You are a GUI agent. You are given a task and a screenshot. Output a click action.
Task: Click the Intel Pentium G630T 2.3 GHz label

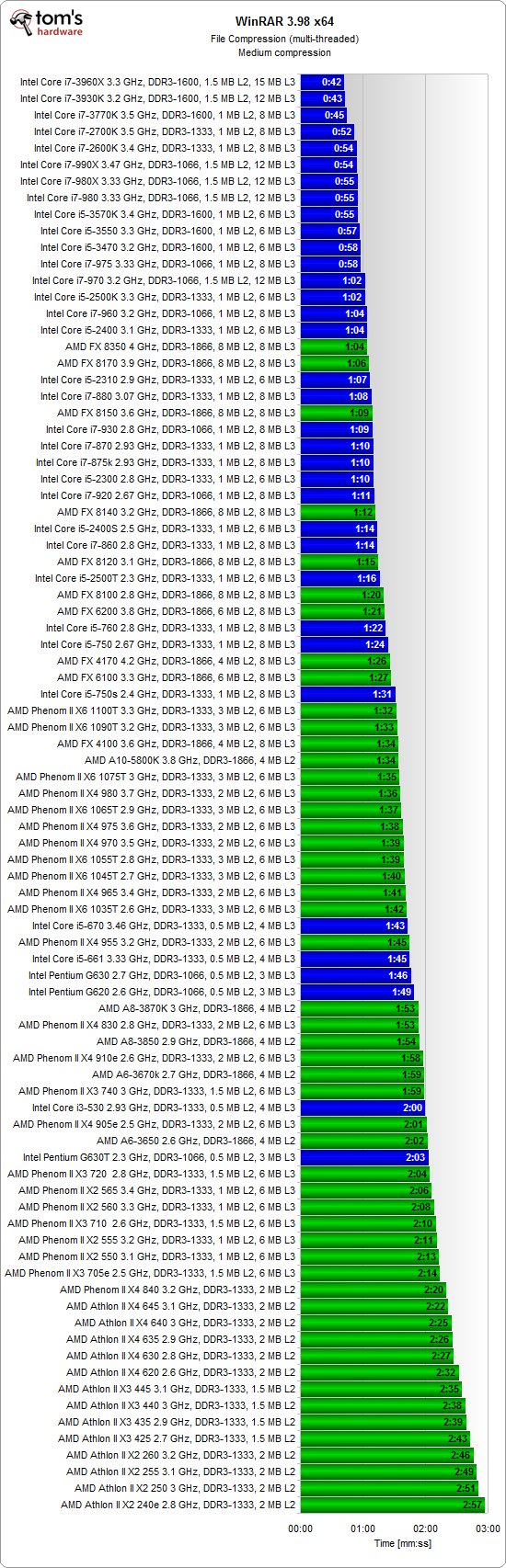pyautogui.click(x=159, y=1157)
